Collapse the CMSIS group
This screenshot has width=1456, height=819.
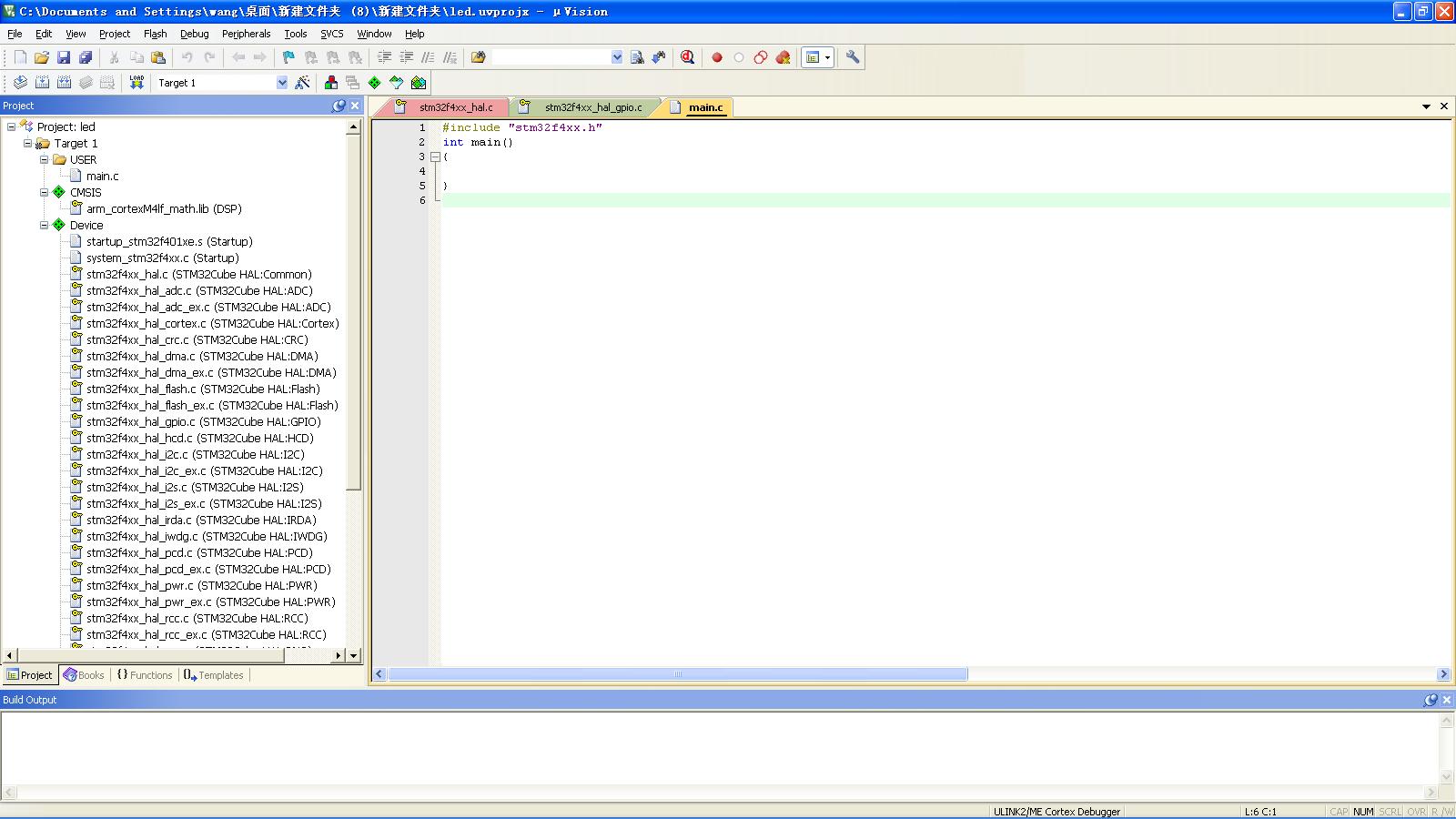44,192
